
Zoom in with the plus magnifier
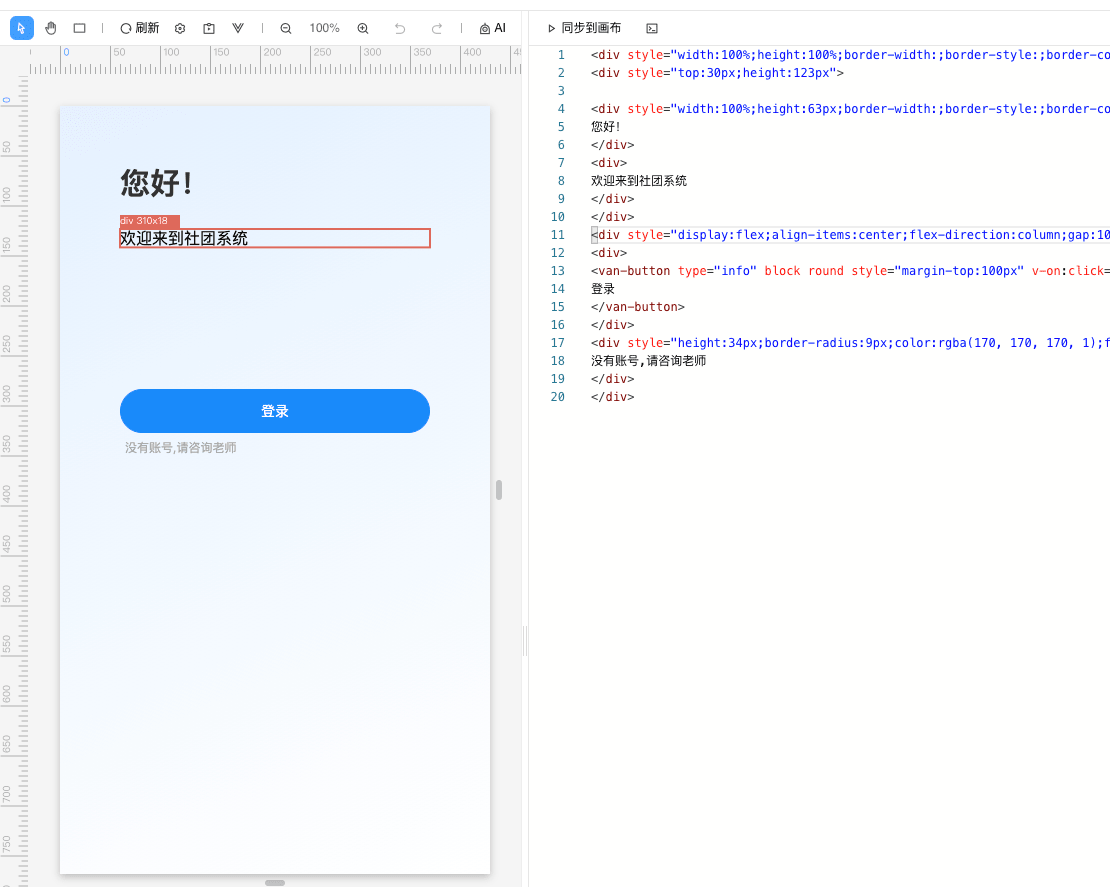pos(363,28)
